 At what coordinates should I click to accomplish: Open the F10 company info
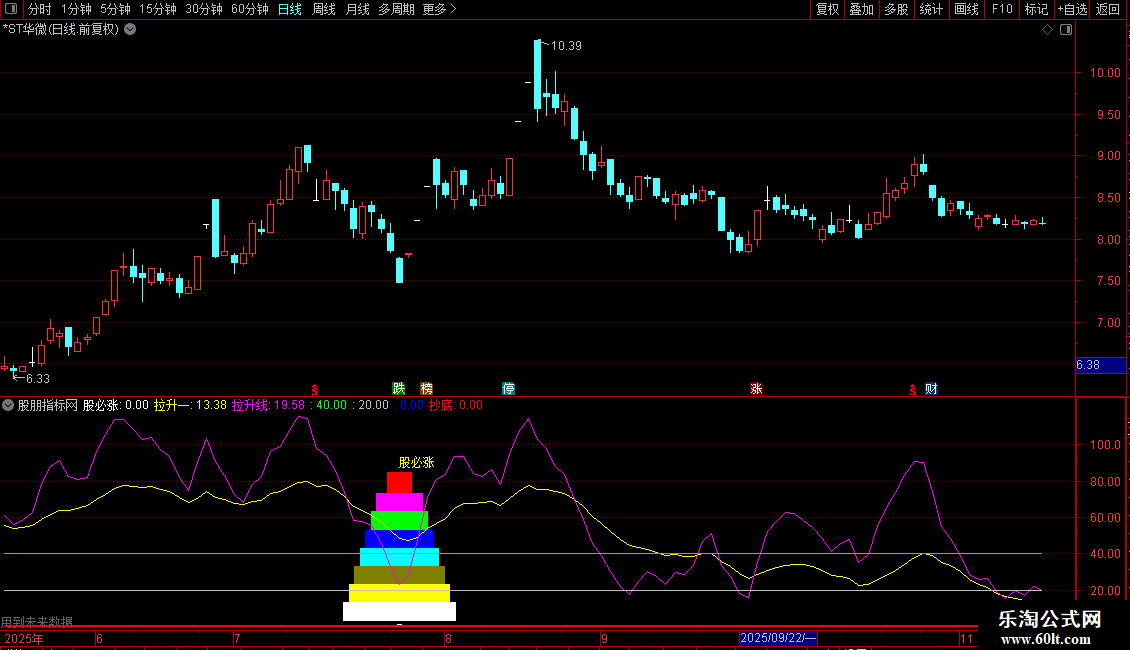(1001, 9)
